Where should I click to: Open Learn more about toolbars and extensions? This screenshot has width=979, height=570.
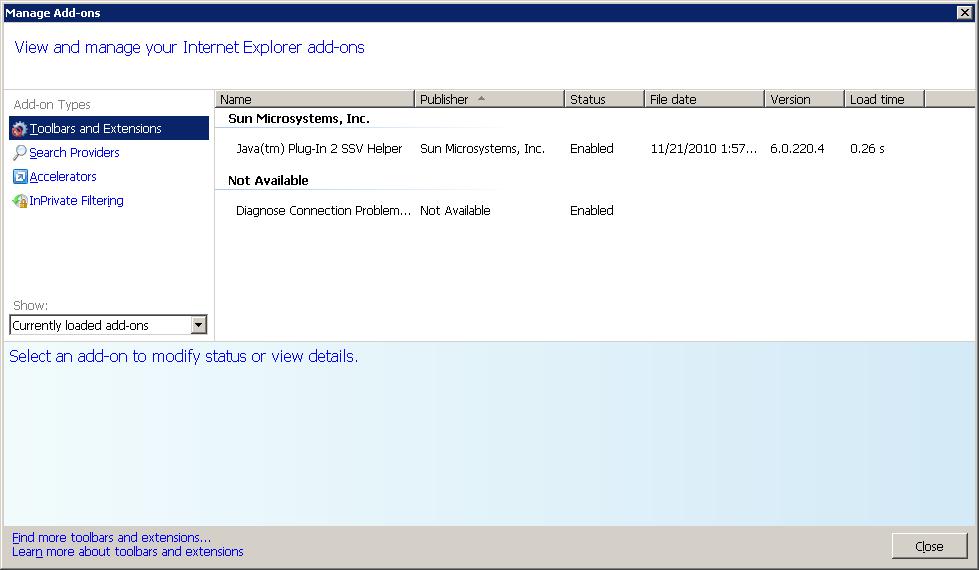click(127, 552)
